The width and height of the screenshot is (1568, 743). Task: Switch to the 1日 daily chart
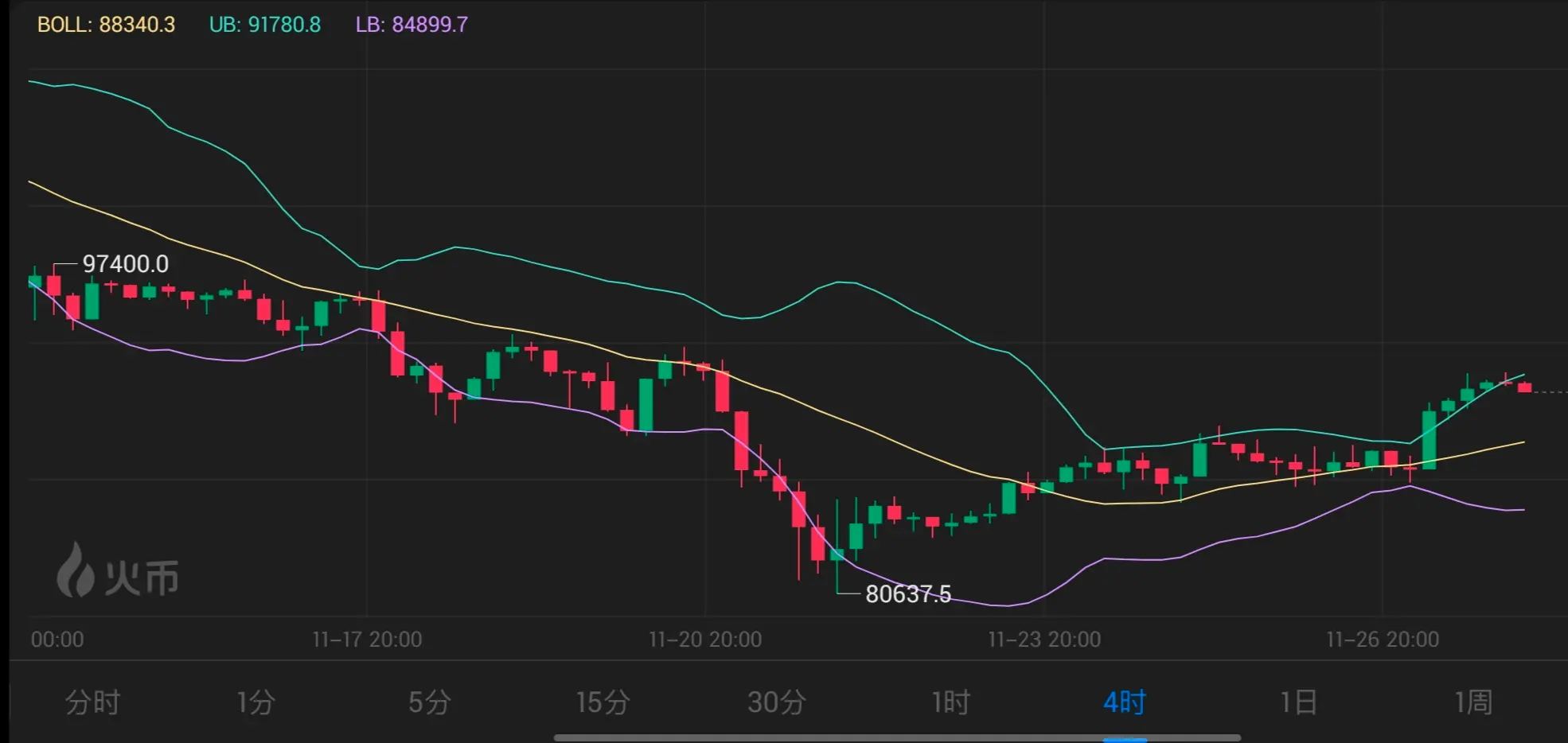(x=1299, y=702)
